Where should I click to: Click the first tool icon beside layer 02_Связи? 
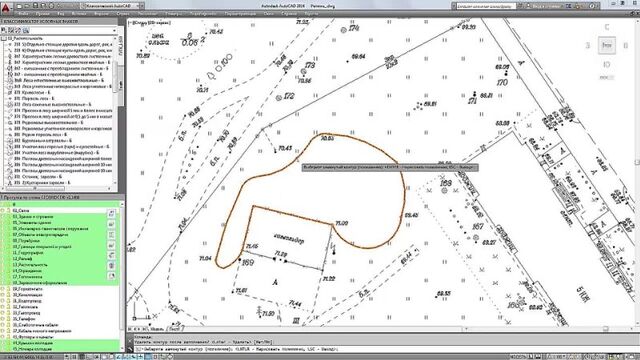(x=111, y=213)
